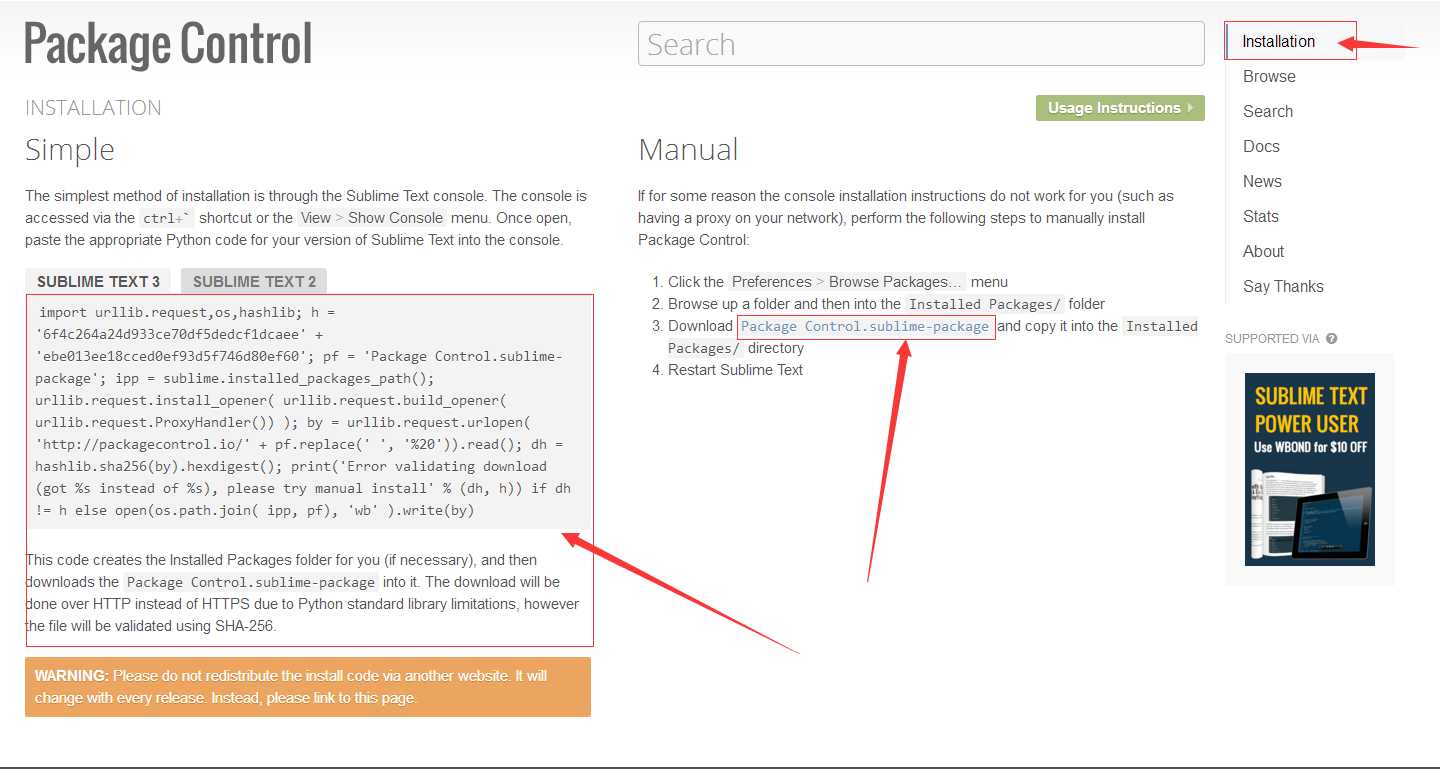The height and width of the screenshot is (769, 1440).
Task: Focus the Search input field
Action: coord(921,44)
